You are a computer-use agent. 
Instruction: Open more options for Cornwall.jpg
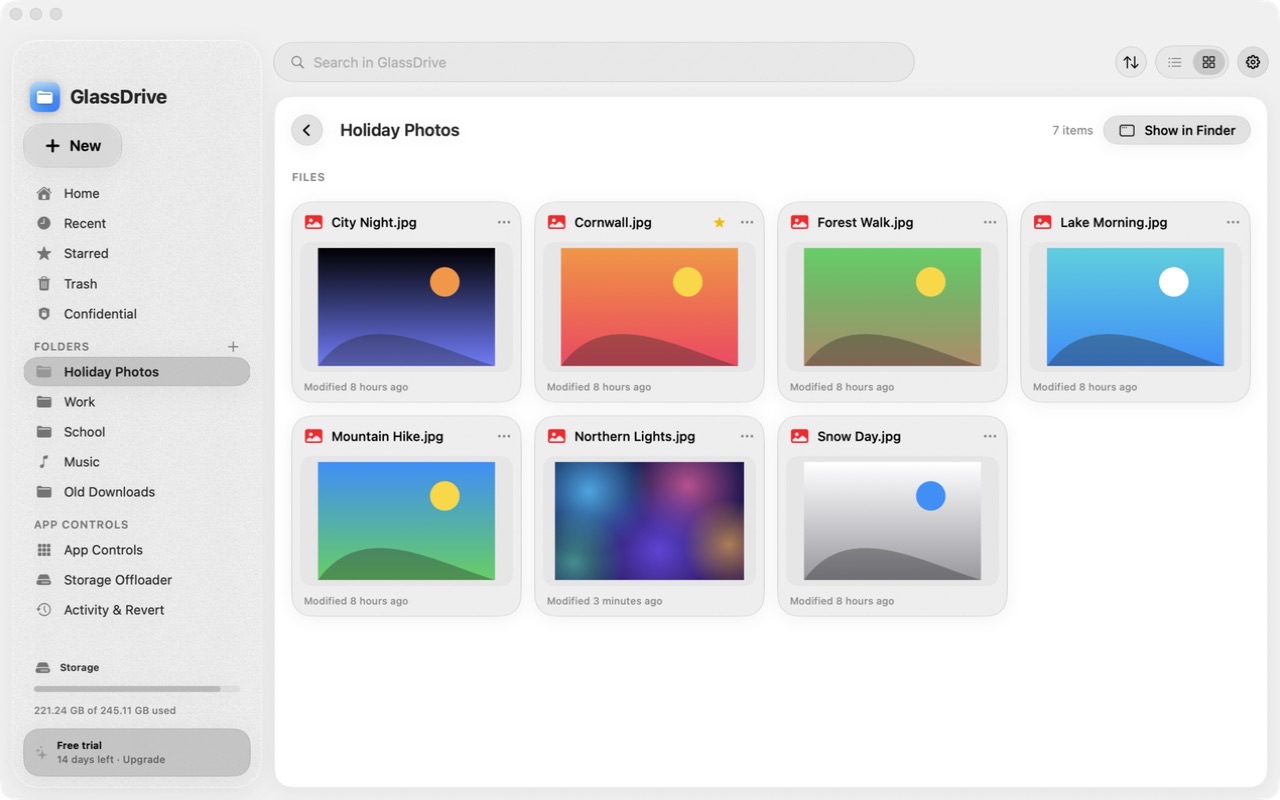tap(747, 222)
